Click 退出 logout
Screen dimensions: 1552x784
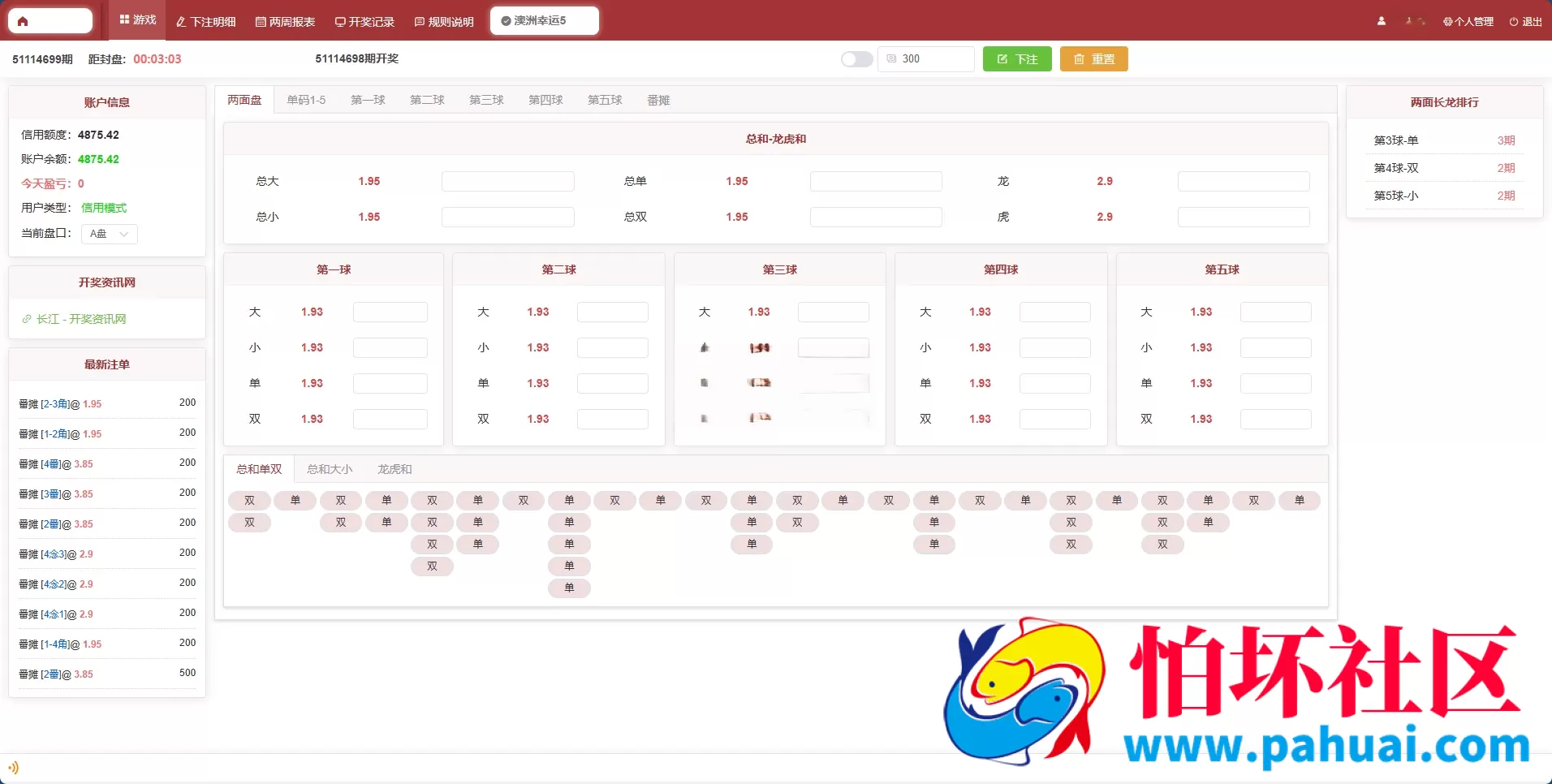(x=1526, y=22)
